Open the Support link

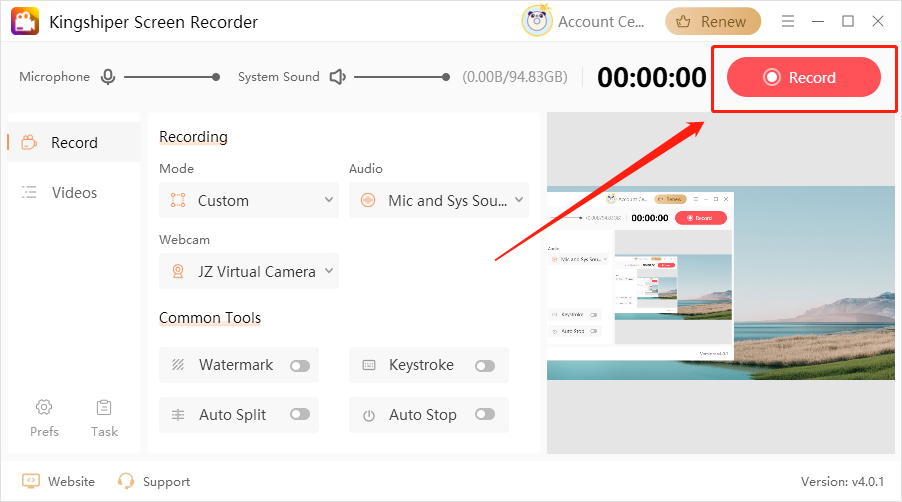166,482
